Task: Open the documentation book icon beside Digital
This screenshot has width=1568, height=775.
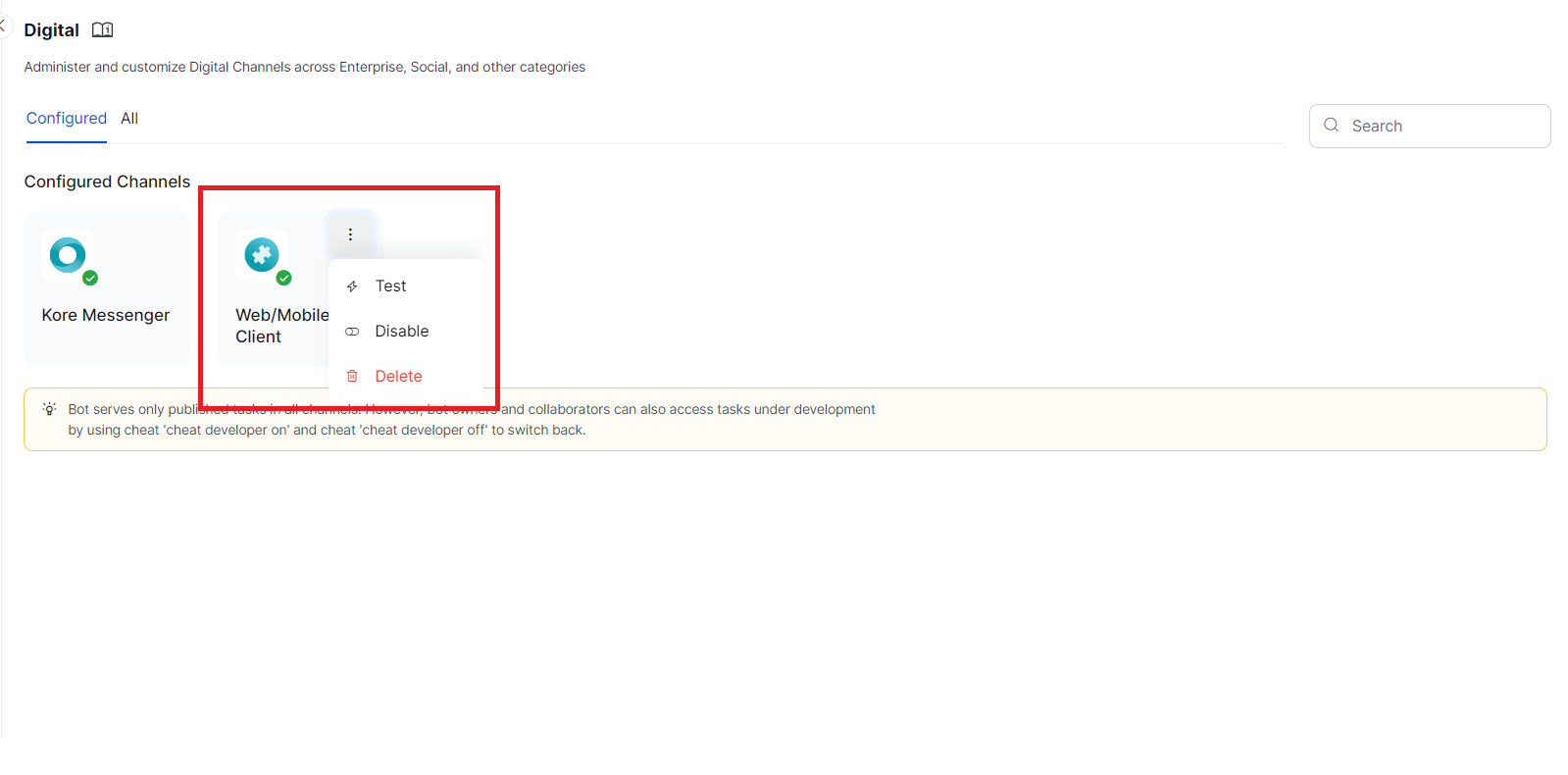Action: coord(102,30)
